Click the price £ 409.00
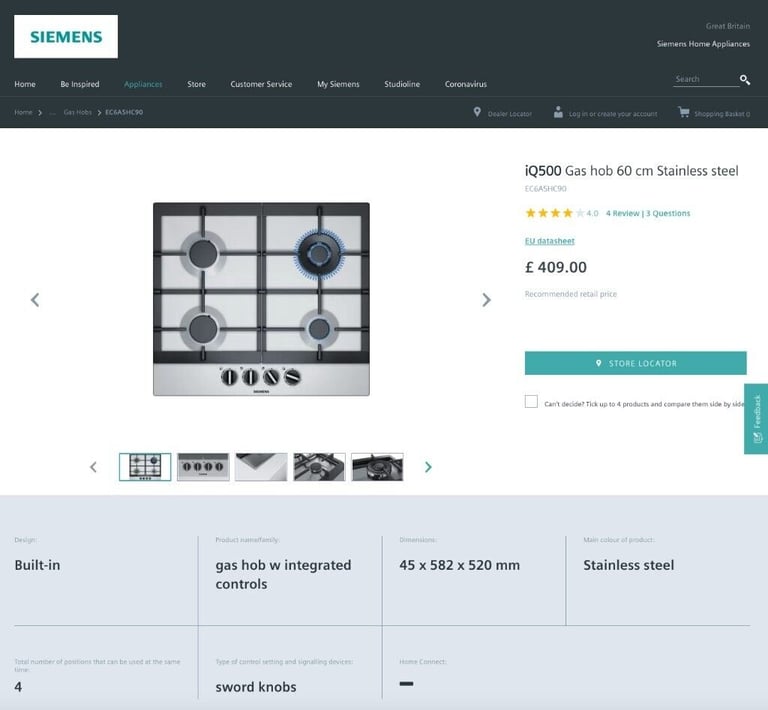Screen dimensions: 768x710 coord(555,267)
